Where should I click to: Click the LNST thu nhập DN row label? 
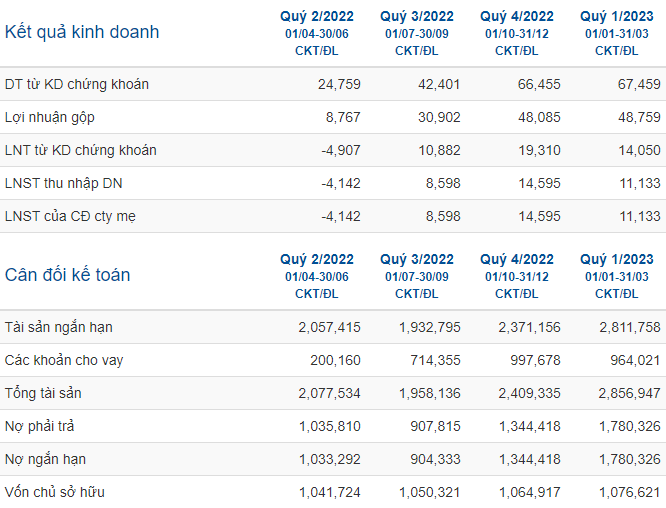tap(64, 183)
